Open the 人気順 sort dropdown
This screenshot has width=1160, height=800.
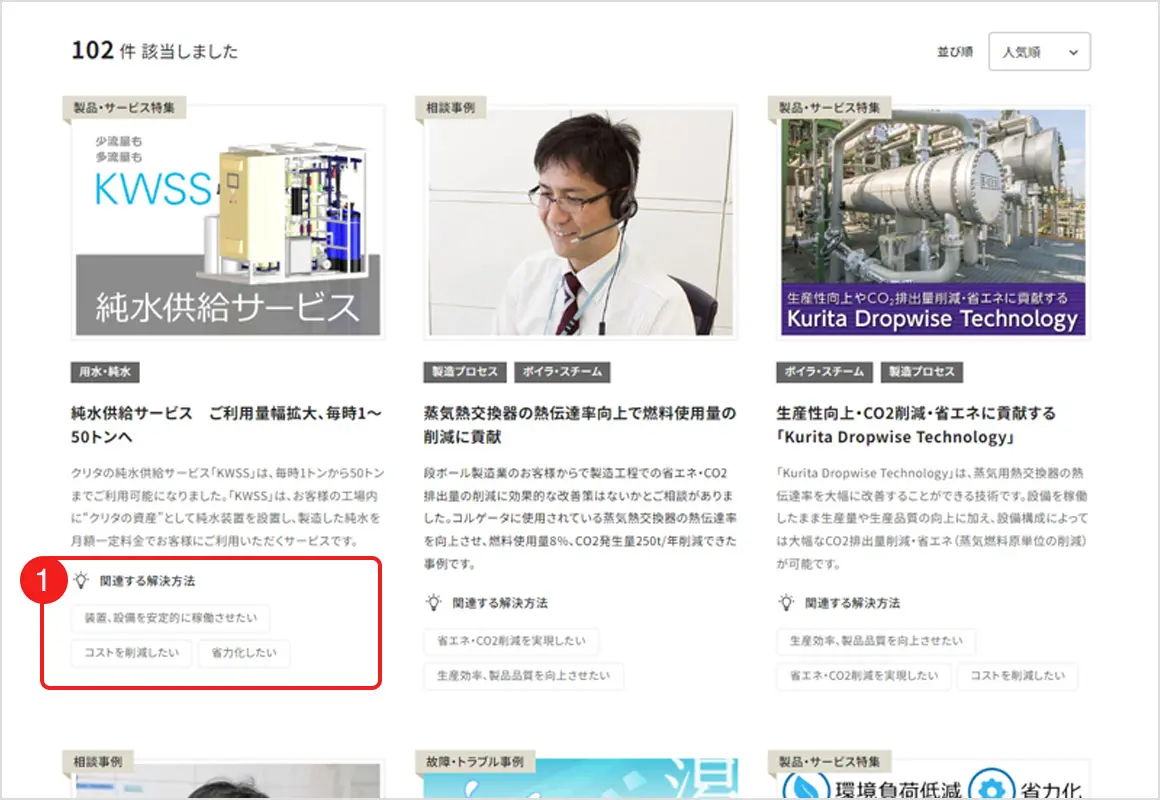click(x=1038, y=53)
